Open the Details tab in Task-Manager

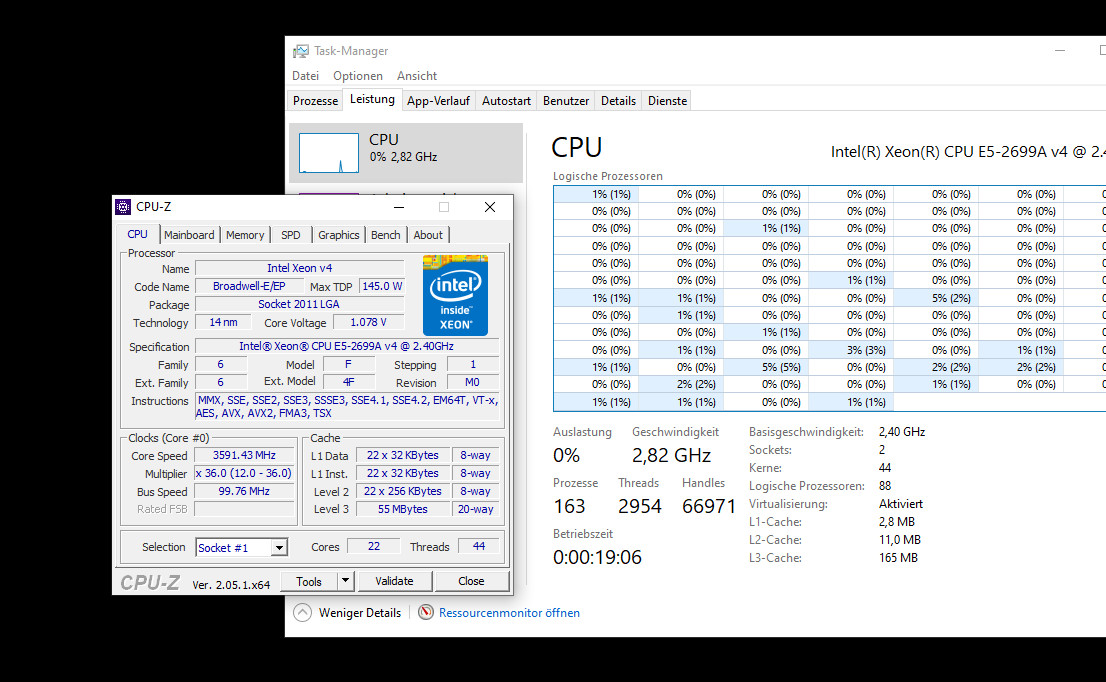618,101
